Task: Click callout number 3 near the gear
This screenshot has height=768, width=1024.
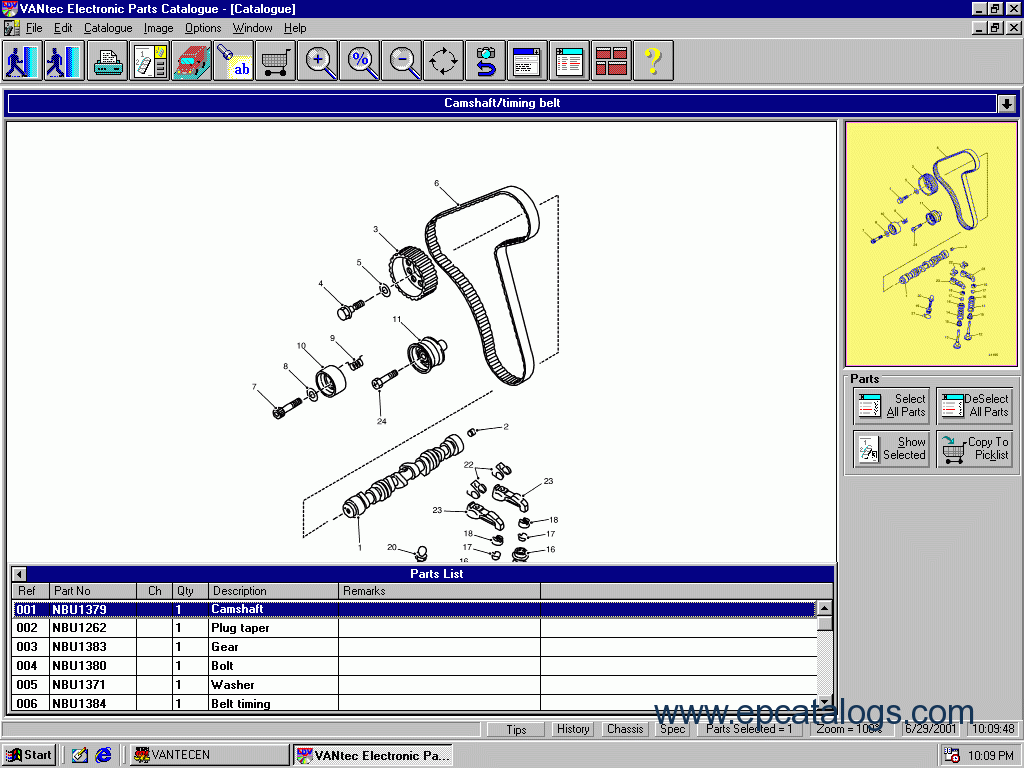Action: pyautogui.click(x=376, y=229)
